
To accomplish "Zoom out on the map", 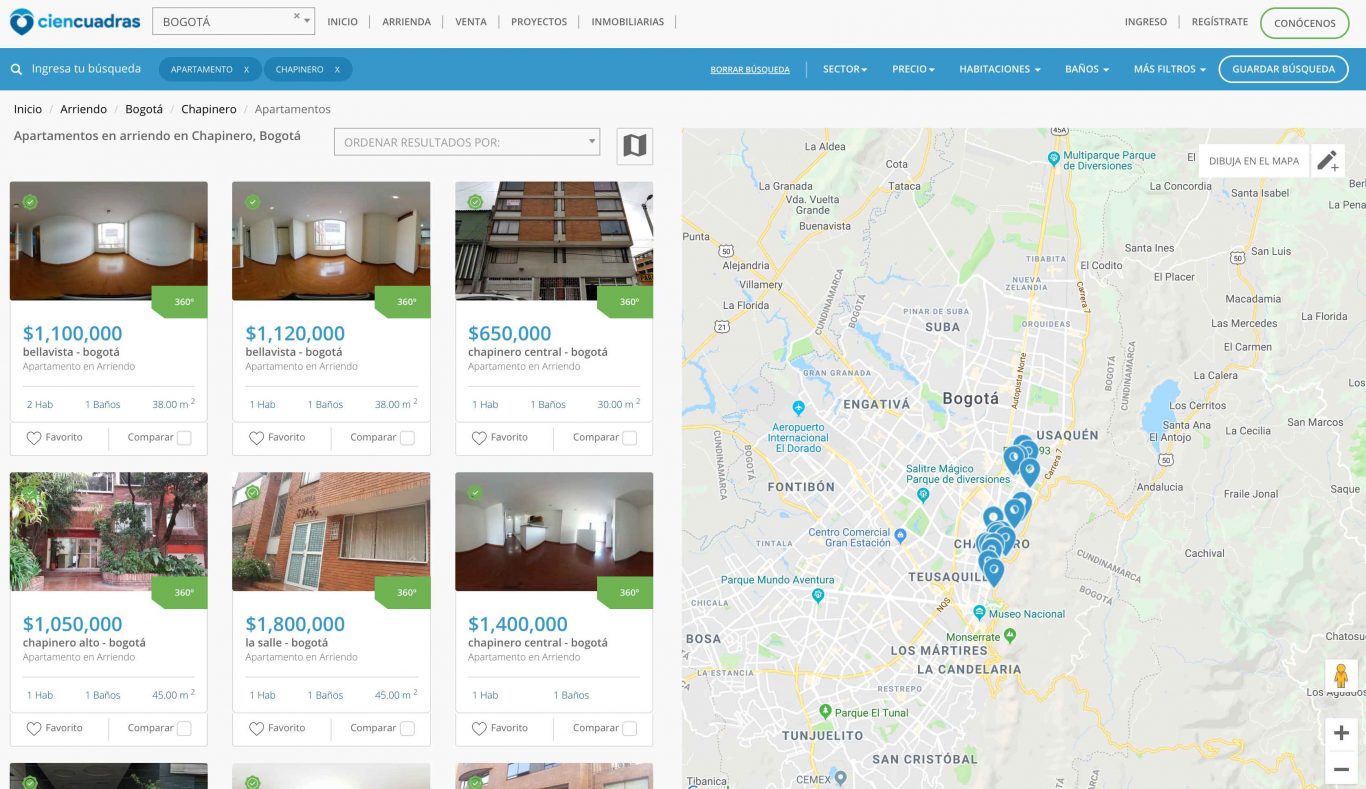I will [1341, 769].
